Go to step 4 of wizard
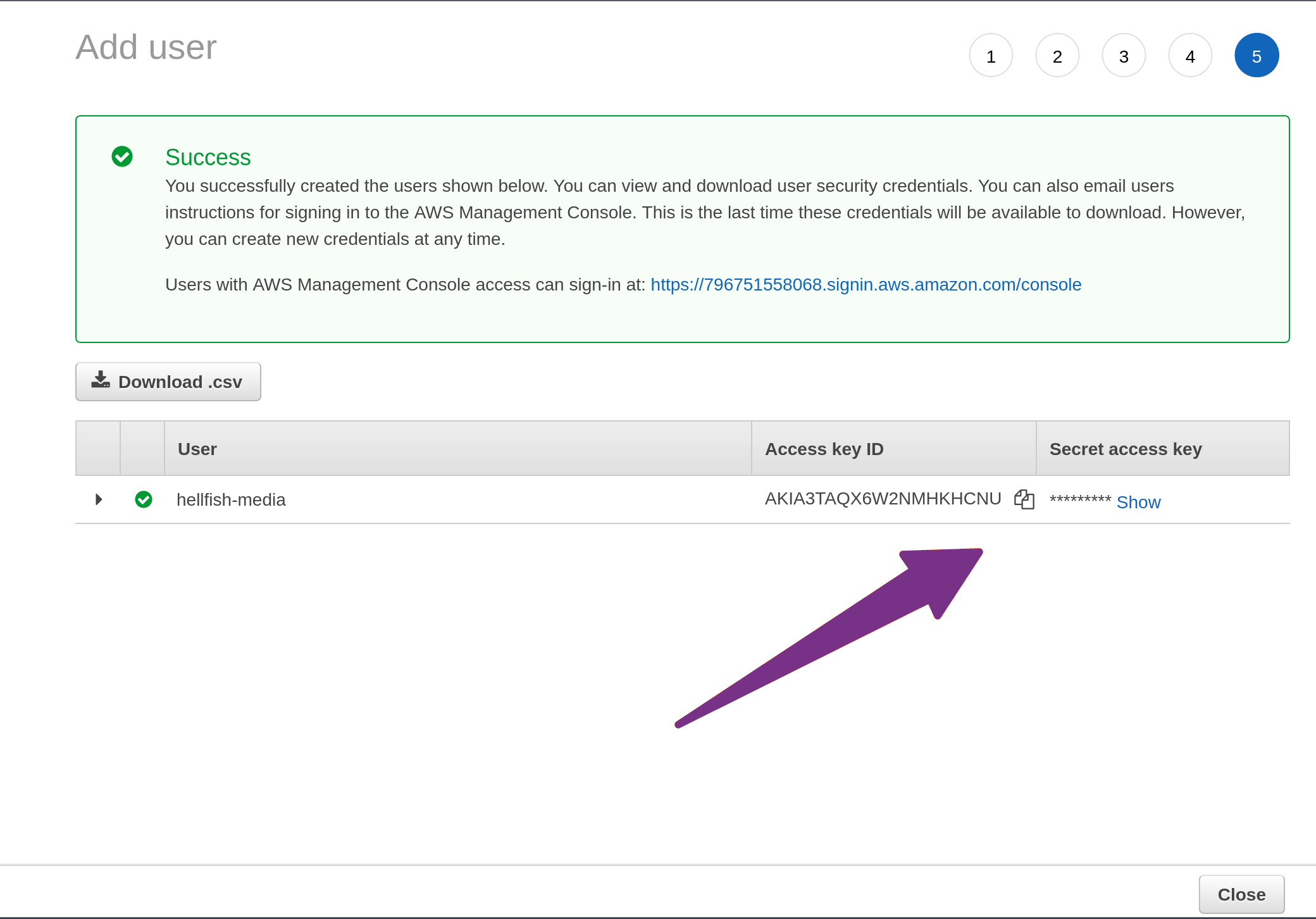Image resolution: width=1316 pixels, height=919 pixels. click(x=1190, y=56)
